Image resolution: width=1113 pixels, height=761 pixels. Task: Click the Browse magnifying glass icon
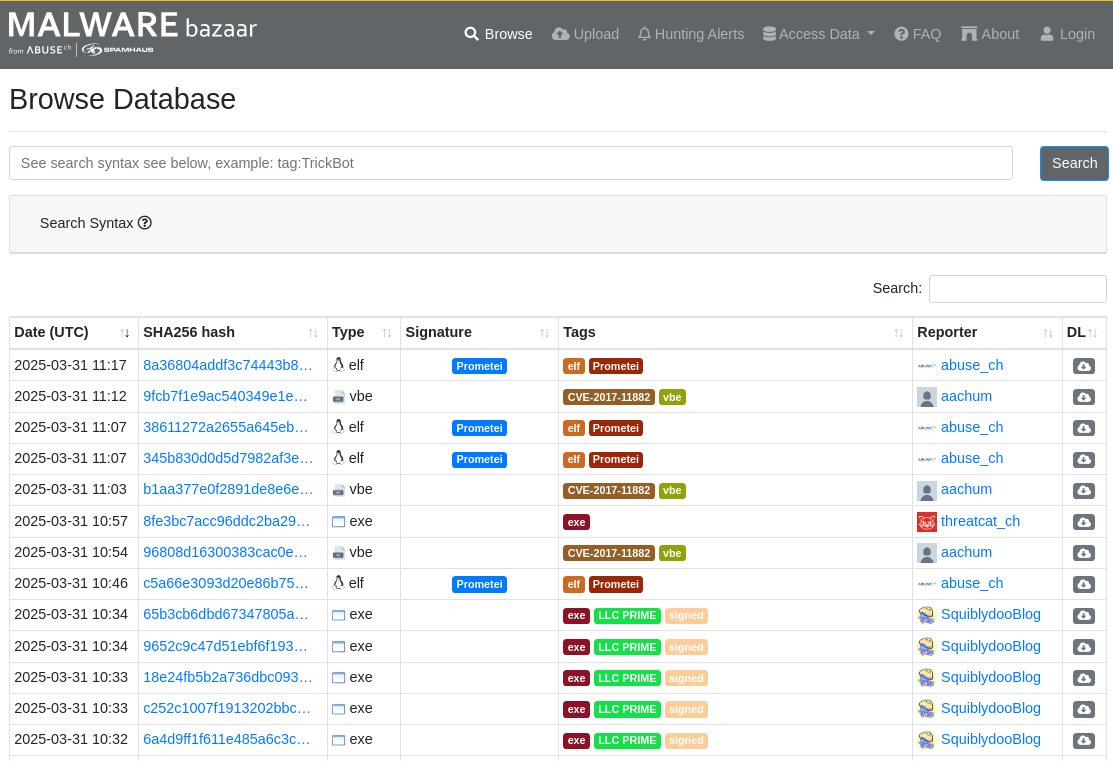click(469, 33)
